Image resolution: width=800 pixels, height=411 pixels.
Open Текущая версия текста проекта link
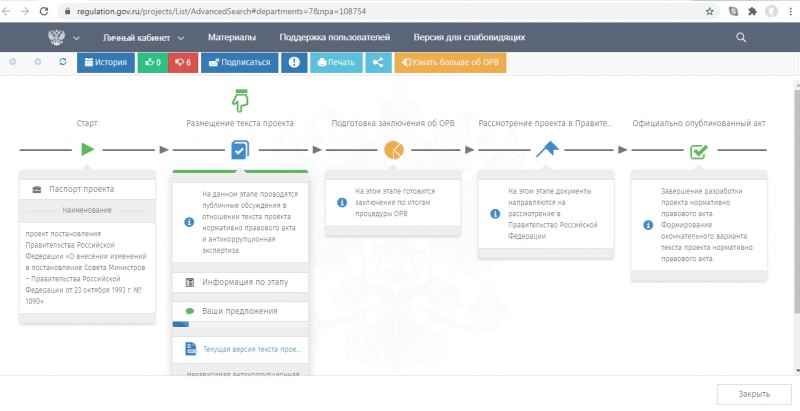(250, 350)
